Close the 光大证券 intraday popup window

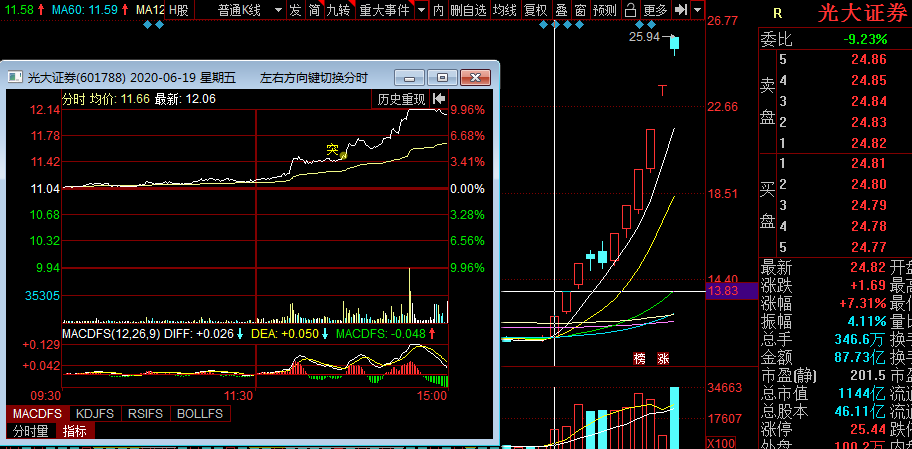[475, 77]
